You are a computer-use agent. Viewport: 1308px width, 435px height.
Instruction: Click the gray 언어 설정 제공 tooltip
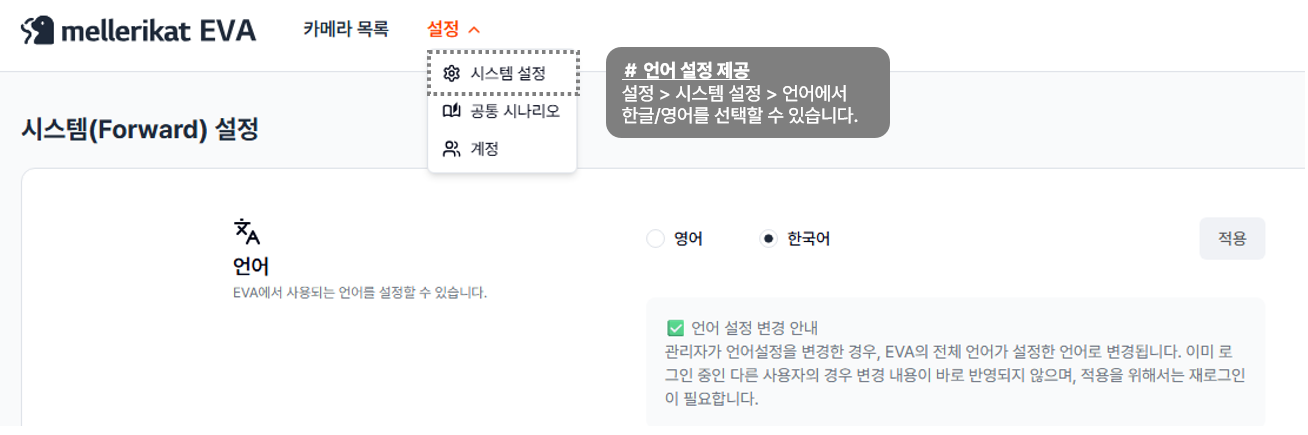point(747,93)
